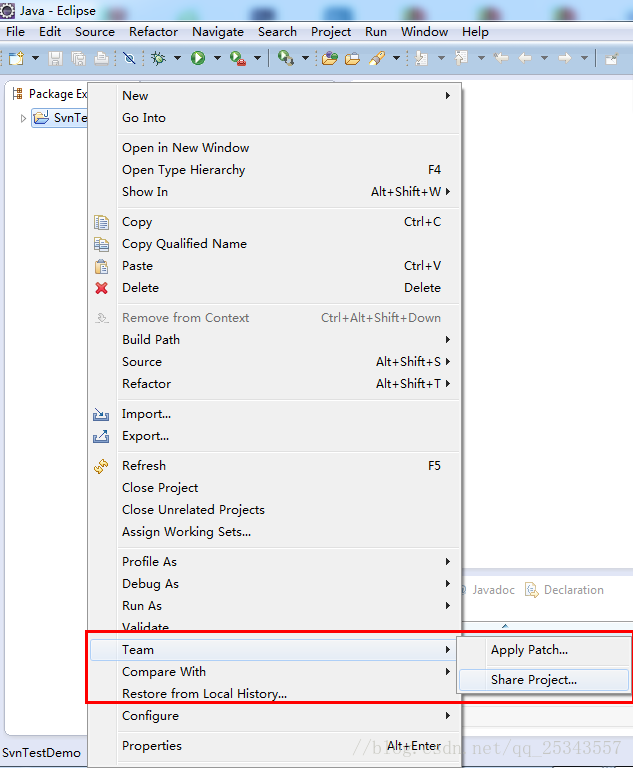Click the External Tools icon
Screen dimensions: 633x768
[285, 58]
